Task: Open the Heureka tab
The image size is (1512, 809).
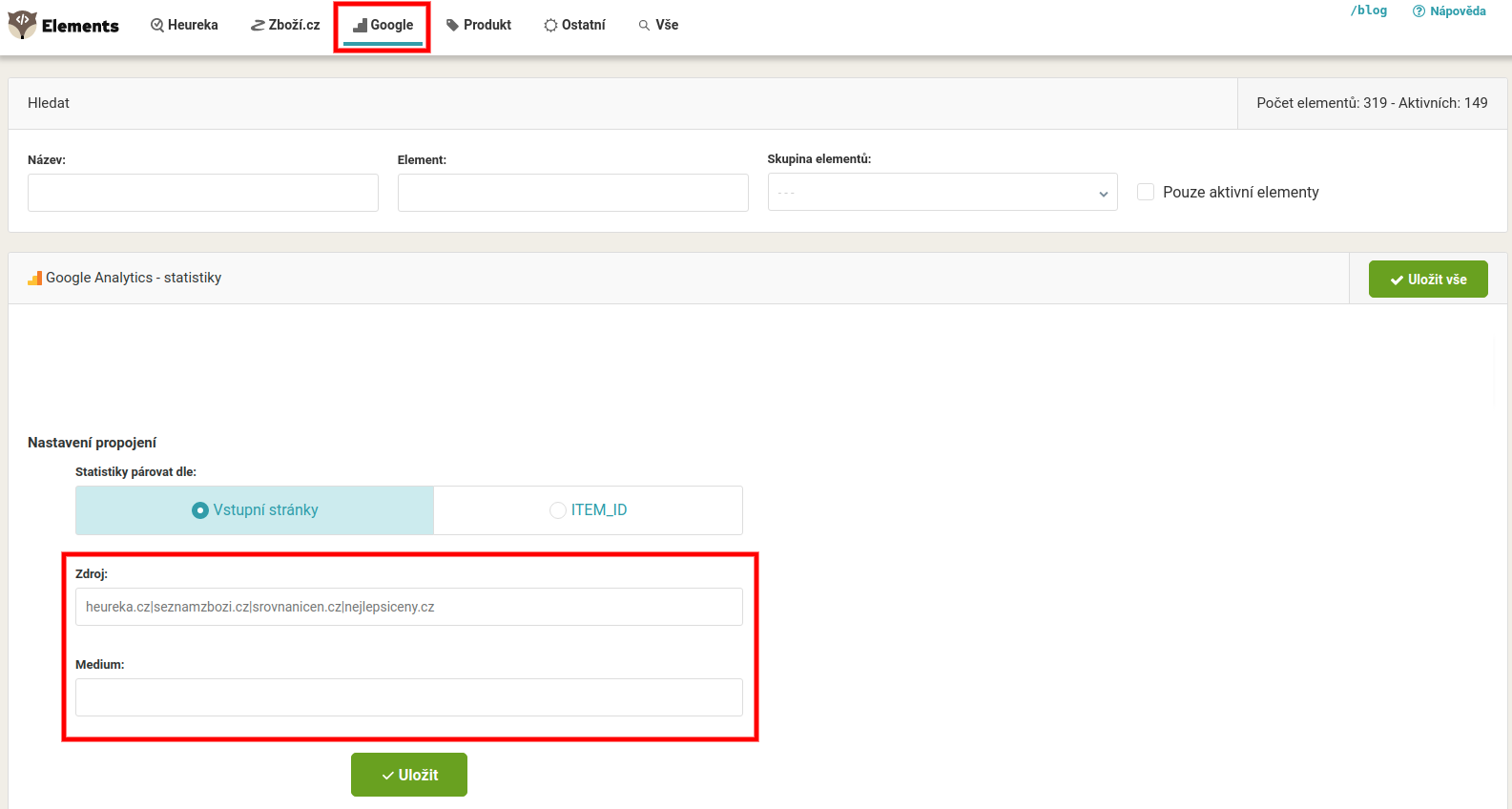Action: (x=184, y=25)
